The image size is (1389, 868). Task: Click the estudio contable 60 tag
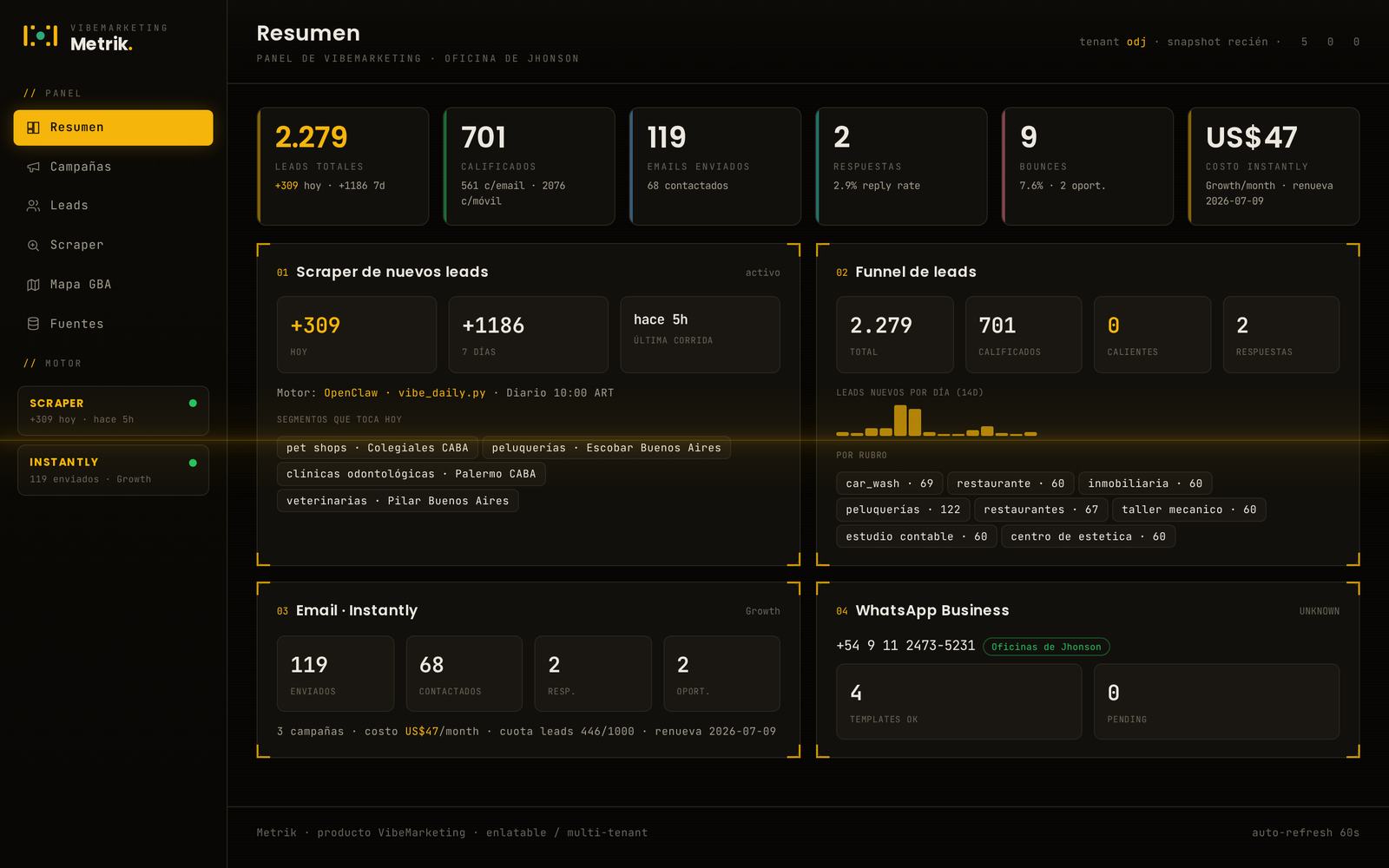click(x=917, y=536)
